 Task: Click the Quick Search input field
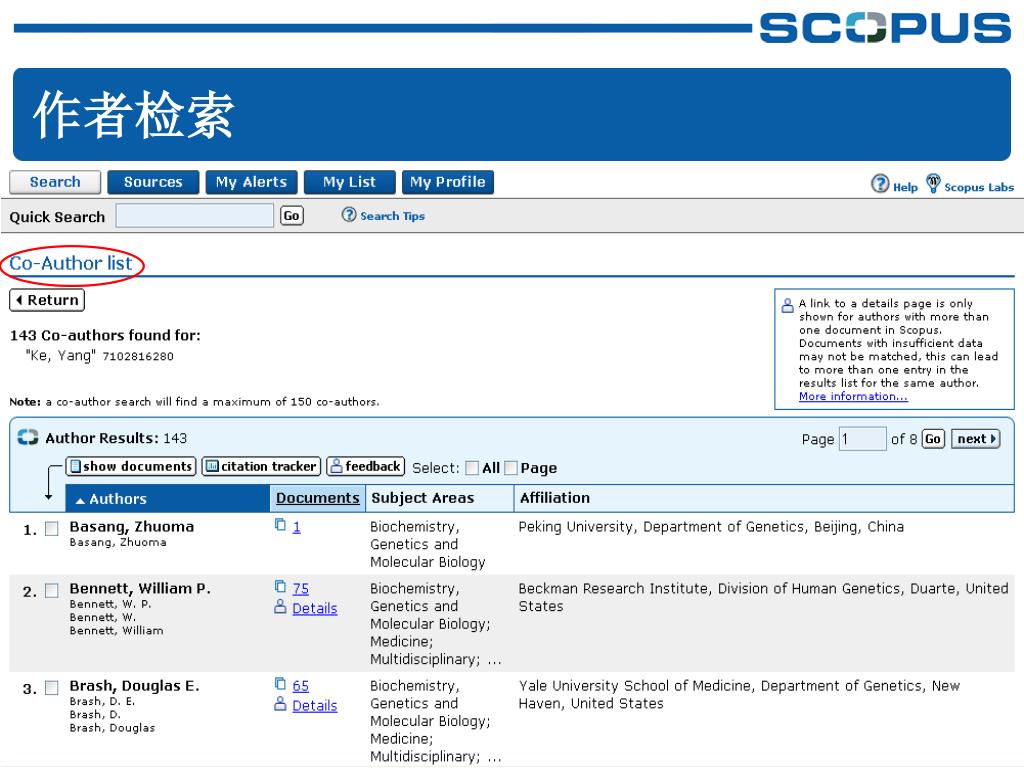tap(195, 216)
